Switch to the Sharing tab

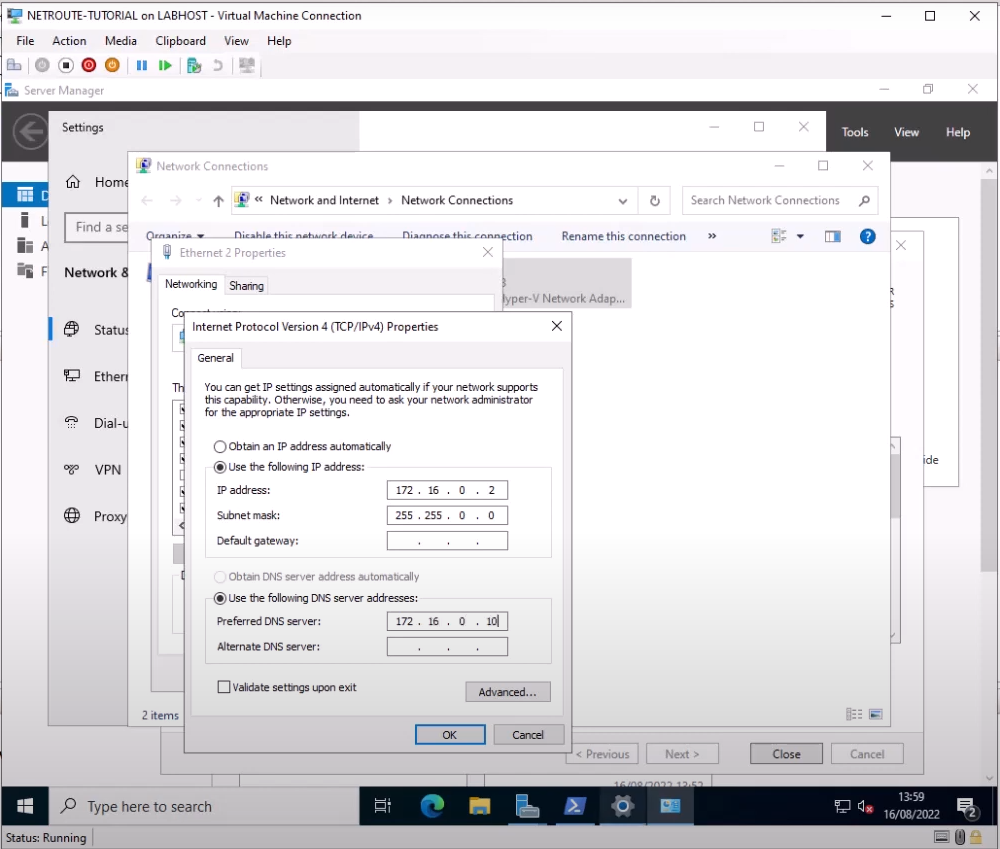[x=246, y=285]
